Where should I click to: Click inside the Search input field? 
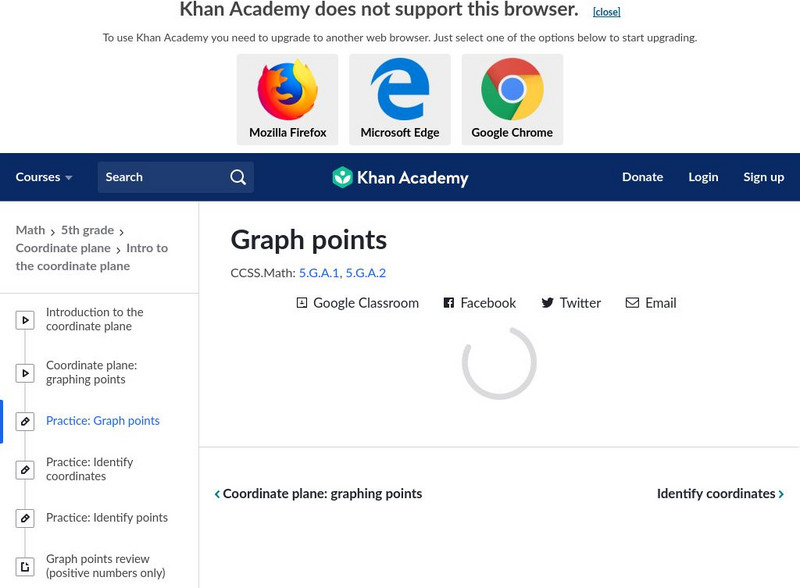160,177
